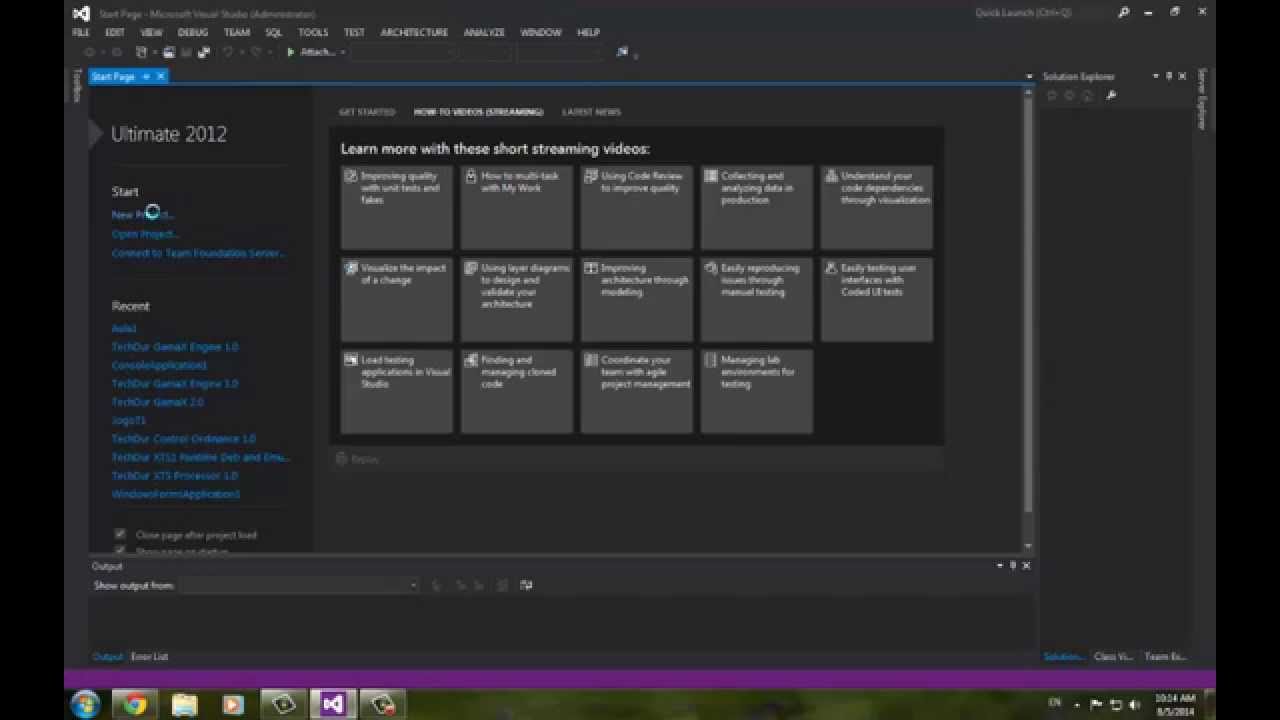Open Solution Explorer window position dropdown
The image size is (1280, 720).
[1156, 76]
